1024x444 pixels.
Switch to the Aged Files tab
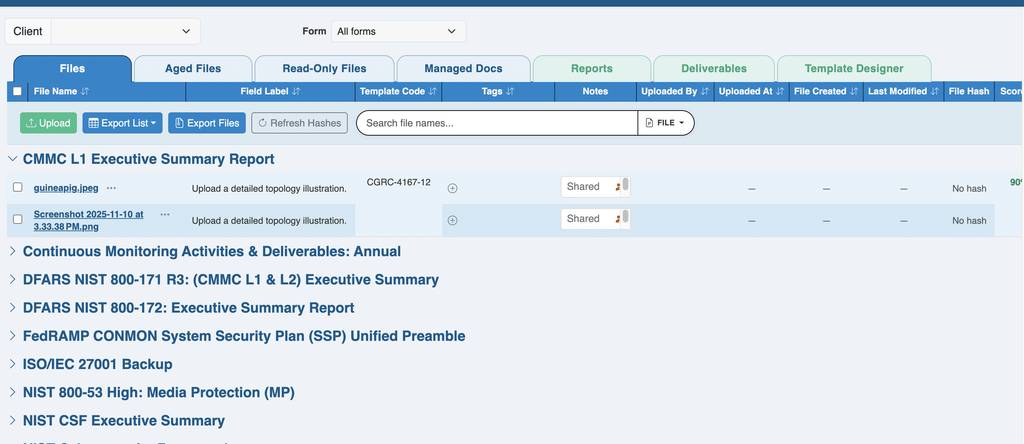click(x=193, y=69)
